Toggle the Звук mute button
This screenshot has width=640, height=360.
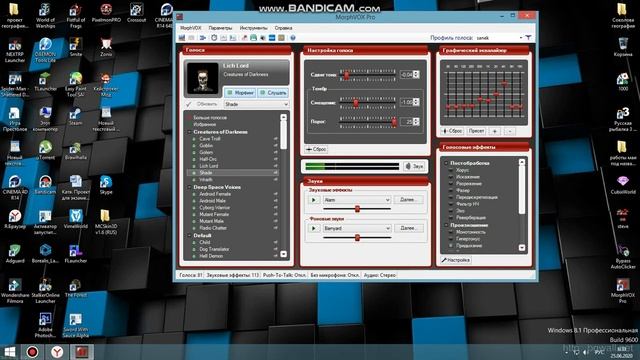click(x=414, y=166)
